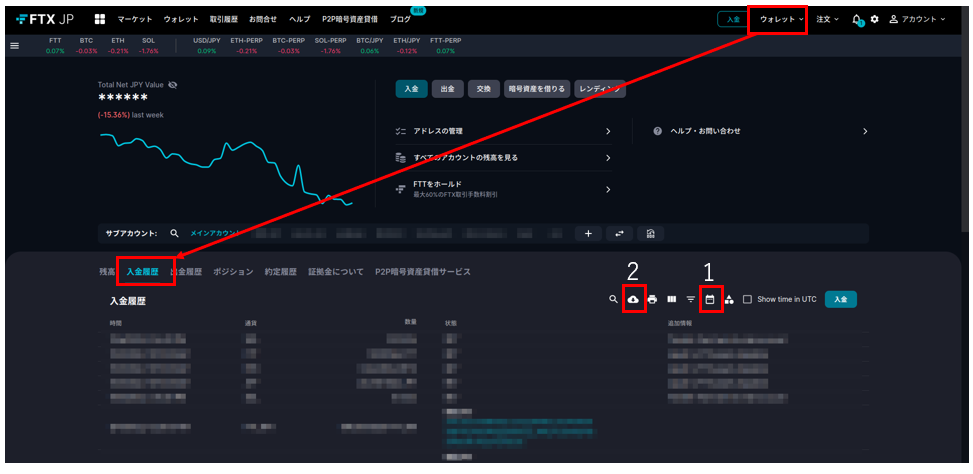The height and width of the screenshot is (474, 973).
Task: Click the 交換 button
Action: (x=483, y=89)
